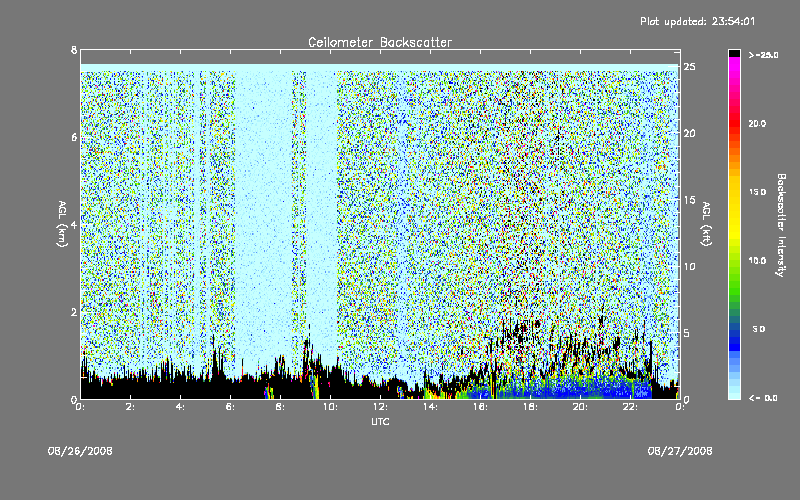Viewport: 800px width, 500px height.
Task: Select the '6:' hour tick label
Action: [x=230, y=407]
